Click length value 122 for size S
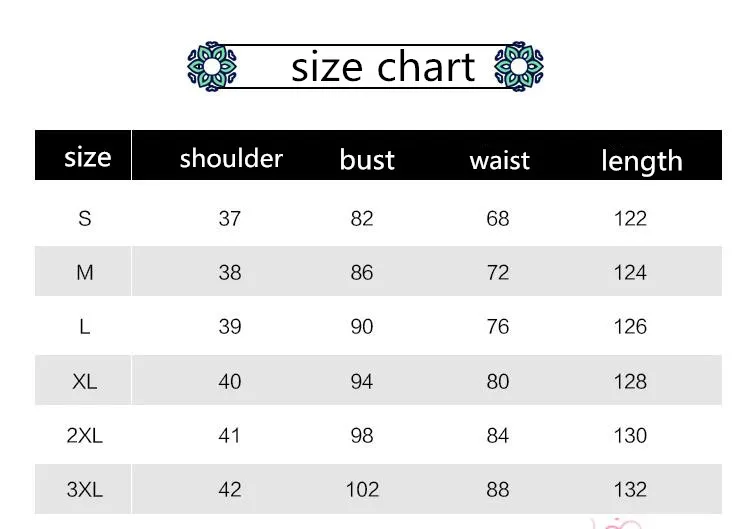The height and width of the screenshot is (529, 749). [x=631, y=218]
